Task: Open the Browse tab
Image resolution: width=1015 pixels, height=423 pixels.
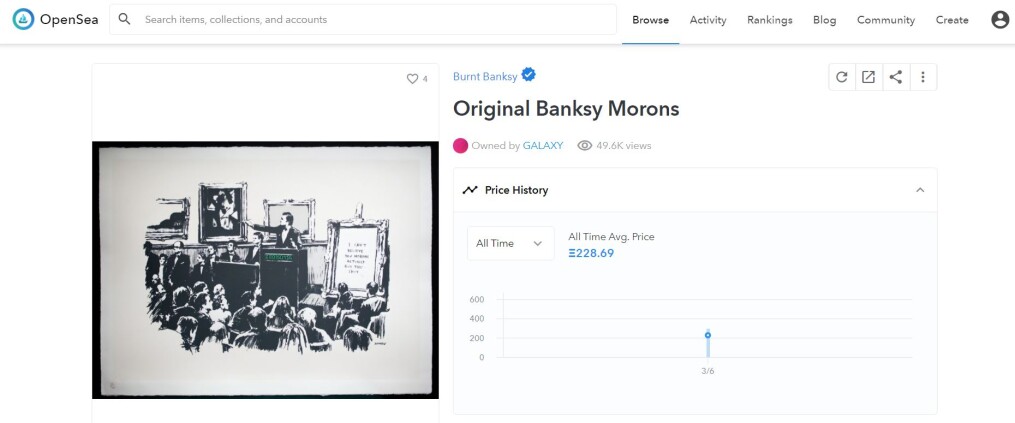Action: pos(651,20)
